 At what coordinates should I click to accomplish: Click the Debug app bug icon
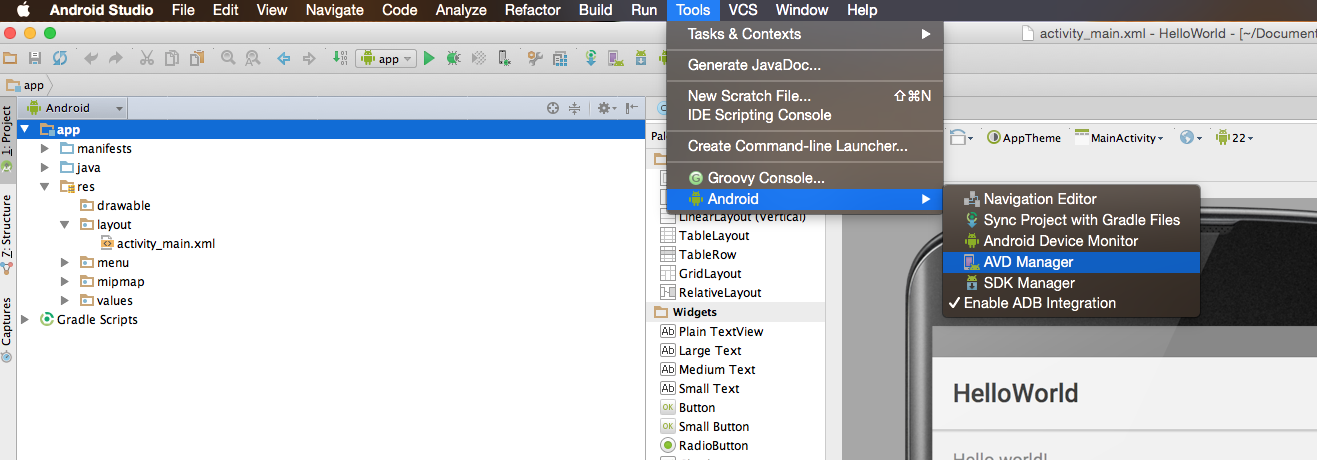pos(454,59)
